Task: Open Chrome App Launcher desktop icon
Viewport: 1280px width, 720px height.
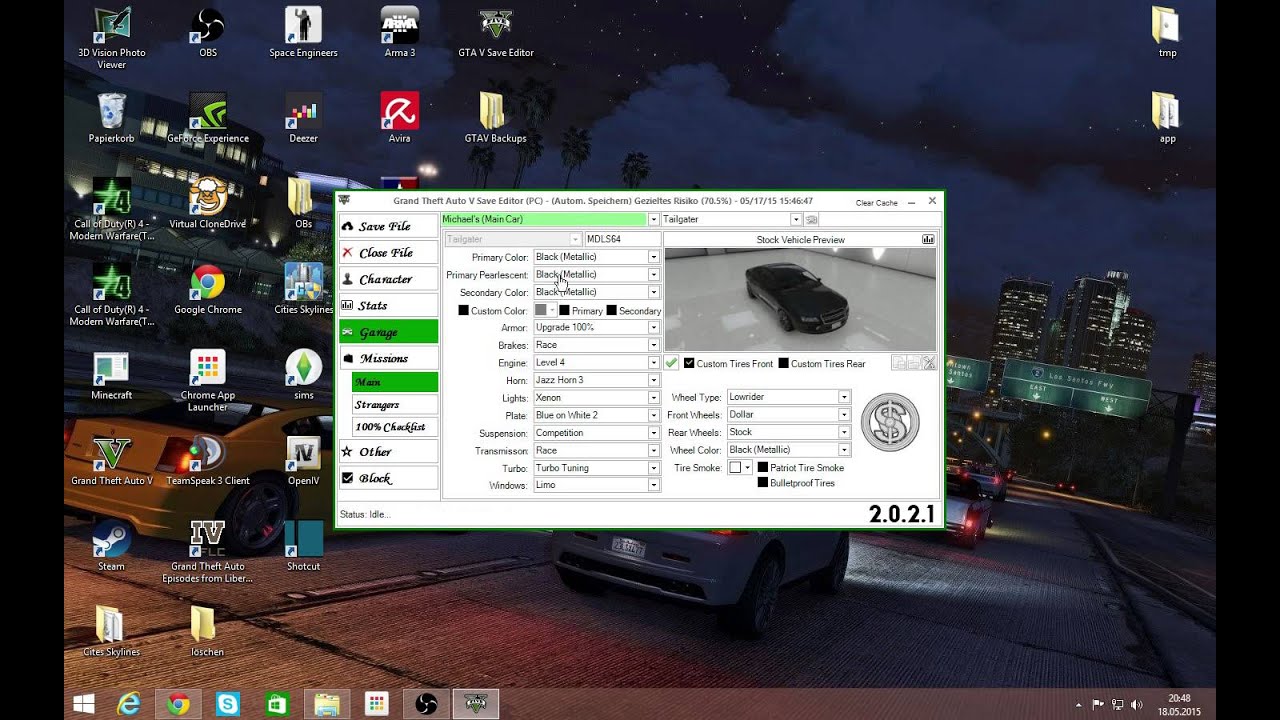Action: [207, 381]
